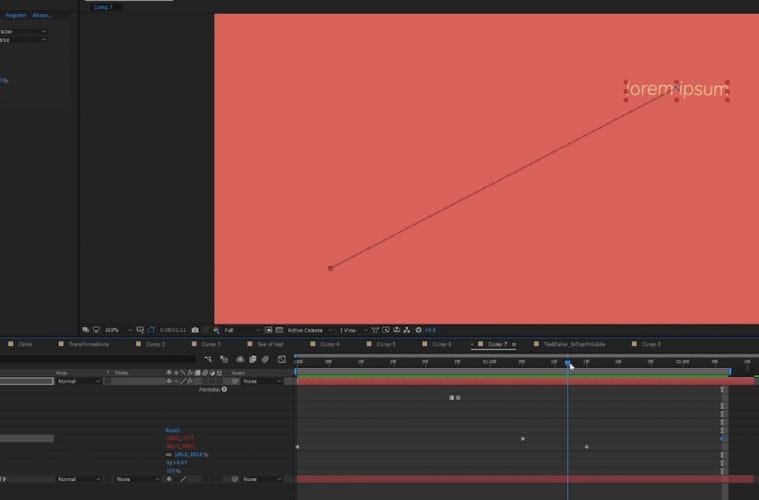Take a snapshot with camera icon
759x500 pixels.
(x=195, y=330)
